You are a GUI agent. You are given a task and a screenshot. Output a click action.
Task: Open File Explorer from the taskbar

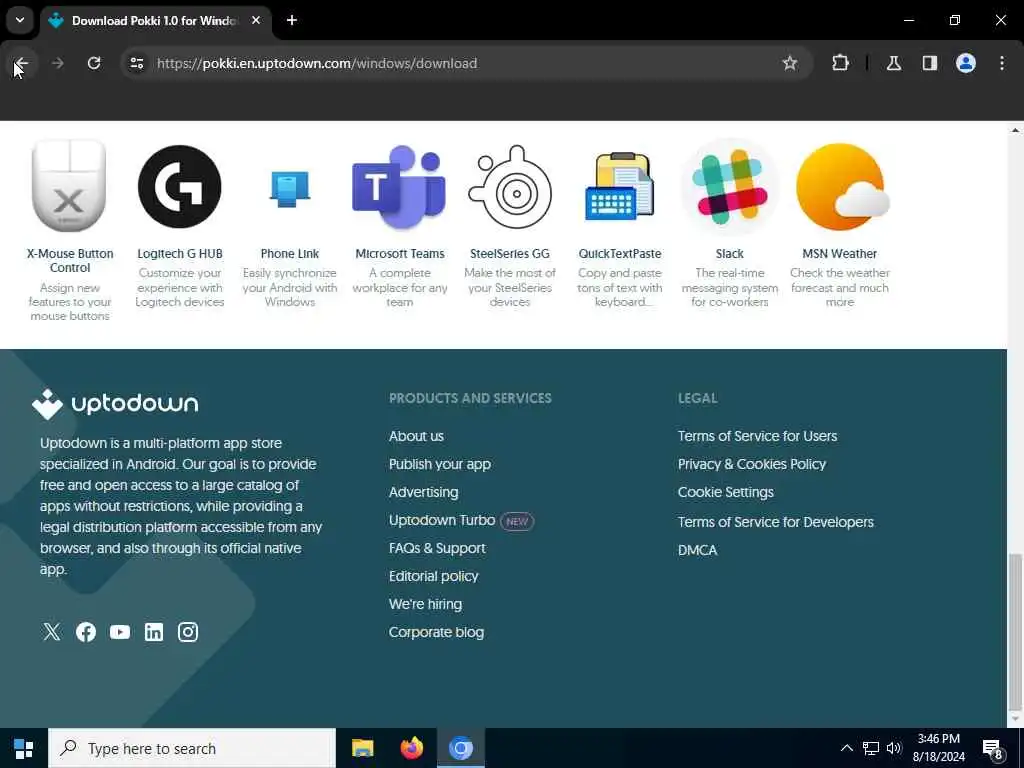point(362,748)
